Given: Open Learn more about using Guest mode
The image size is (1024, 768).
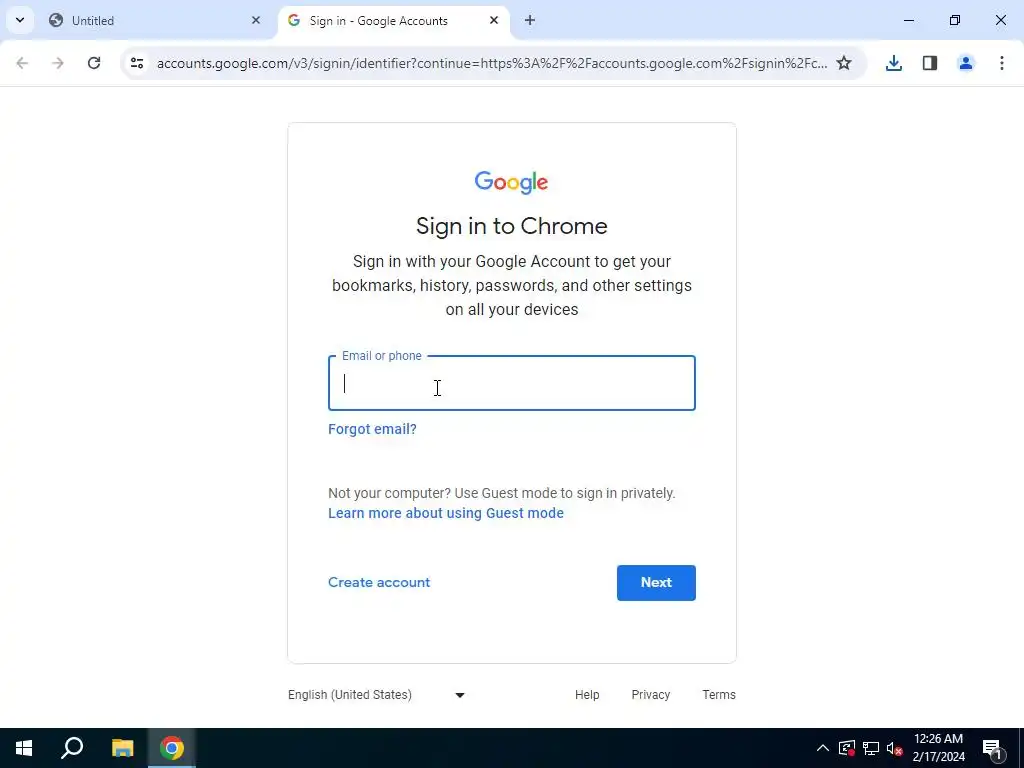Looking at the screenshot, I should (446, 513).
